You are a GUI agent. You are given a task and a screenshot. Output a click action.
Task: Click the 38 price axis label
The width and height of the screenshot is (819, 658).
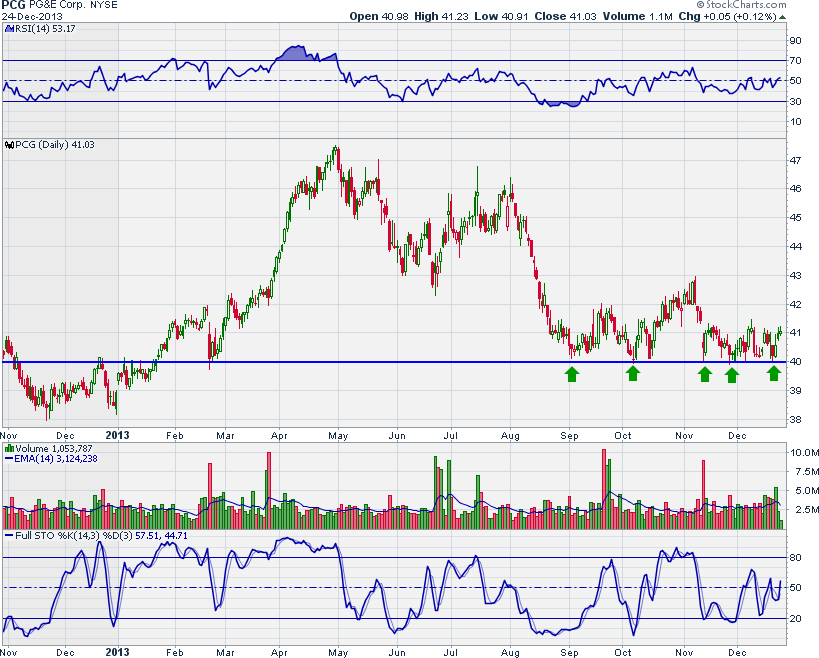[795, 419]
